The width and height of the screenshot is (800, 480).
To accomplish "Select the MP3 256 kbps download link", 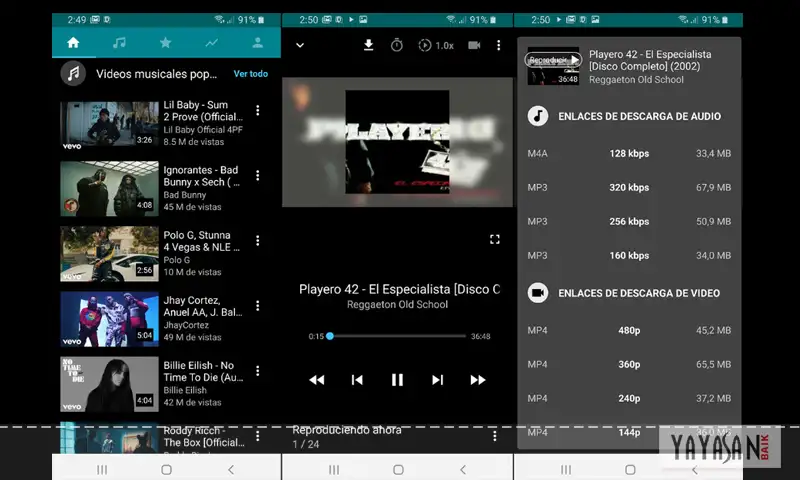I will point(629,221).
